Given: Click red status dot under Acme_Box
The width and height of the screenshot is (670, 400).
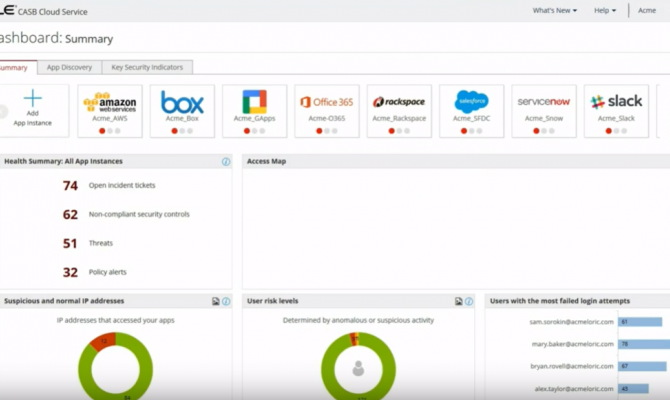Looking at the screenshot, I should [x=174, y=131].
